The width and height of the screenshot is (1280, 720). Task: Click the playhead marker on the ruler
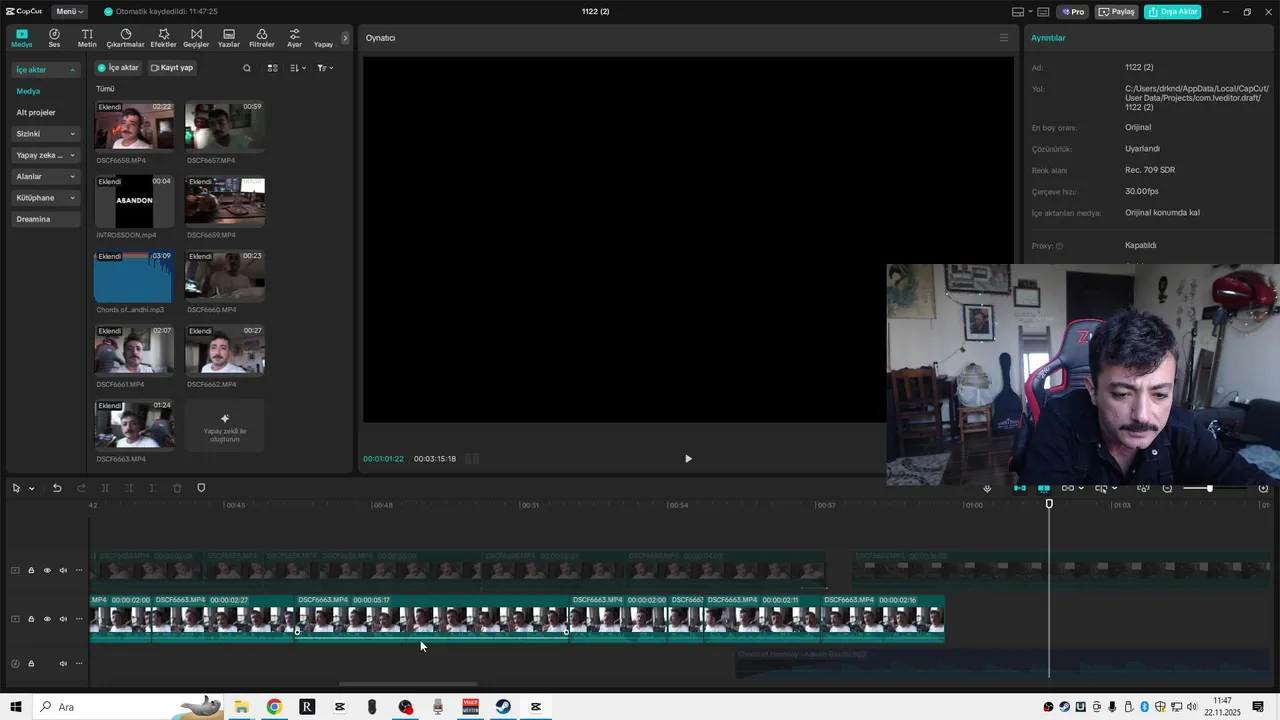pyautogui.click(x=1049, y=504)
